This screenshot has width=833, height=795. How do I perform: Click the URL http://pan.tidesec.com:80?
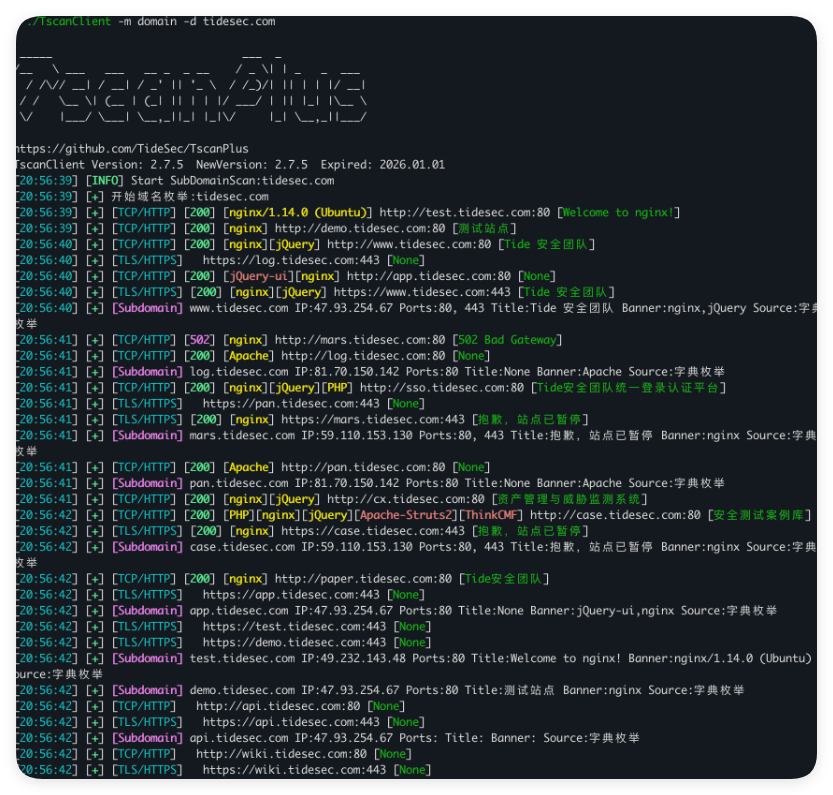point(363,468)
